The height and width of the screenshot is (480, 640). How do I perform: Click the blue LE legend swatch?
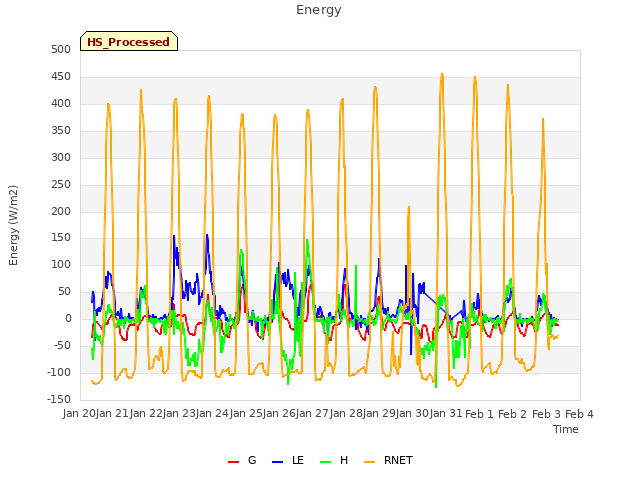point(278,462)
